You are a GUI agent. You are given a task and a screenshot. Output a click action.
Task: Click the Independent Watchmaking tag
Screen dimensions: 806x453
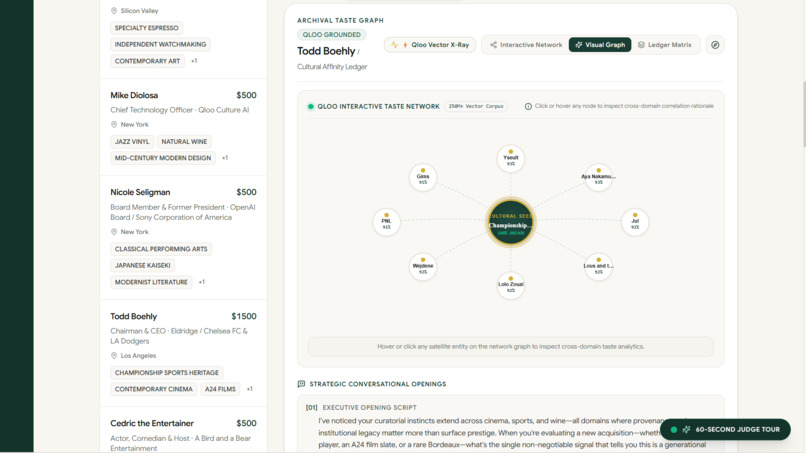coord(160,44)
